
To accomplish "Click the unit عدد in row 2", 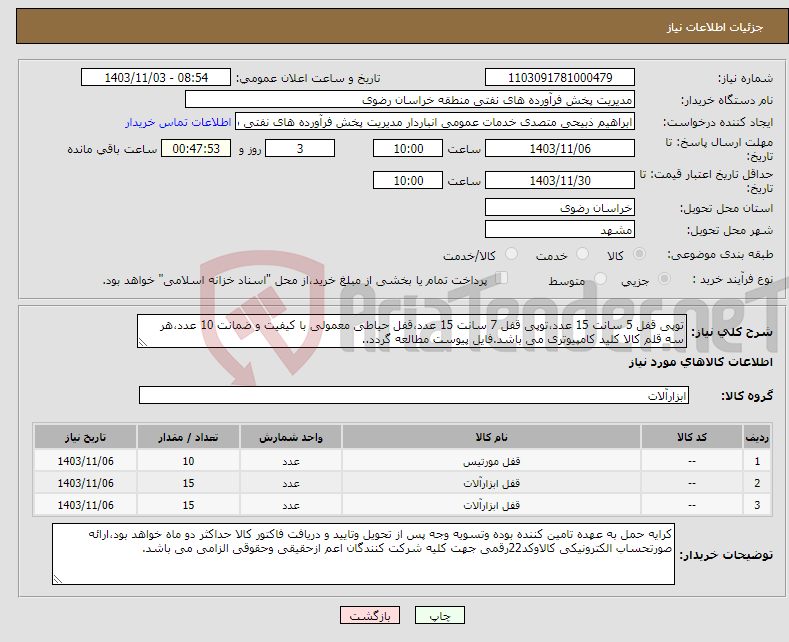I will 291,484.
